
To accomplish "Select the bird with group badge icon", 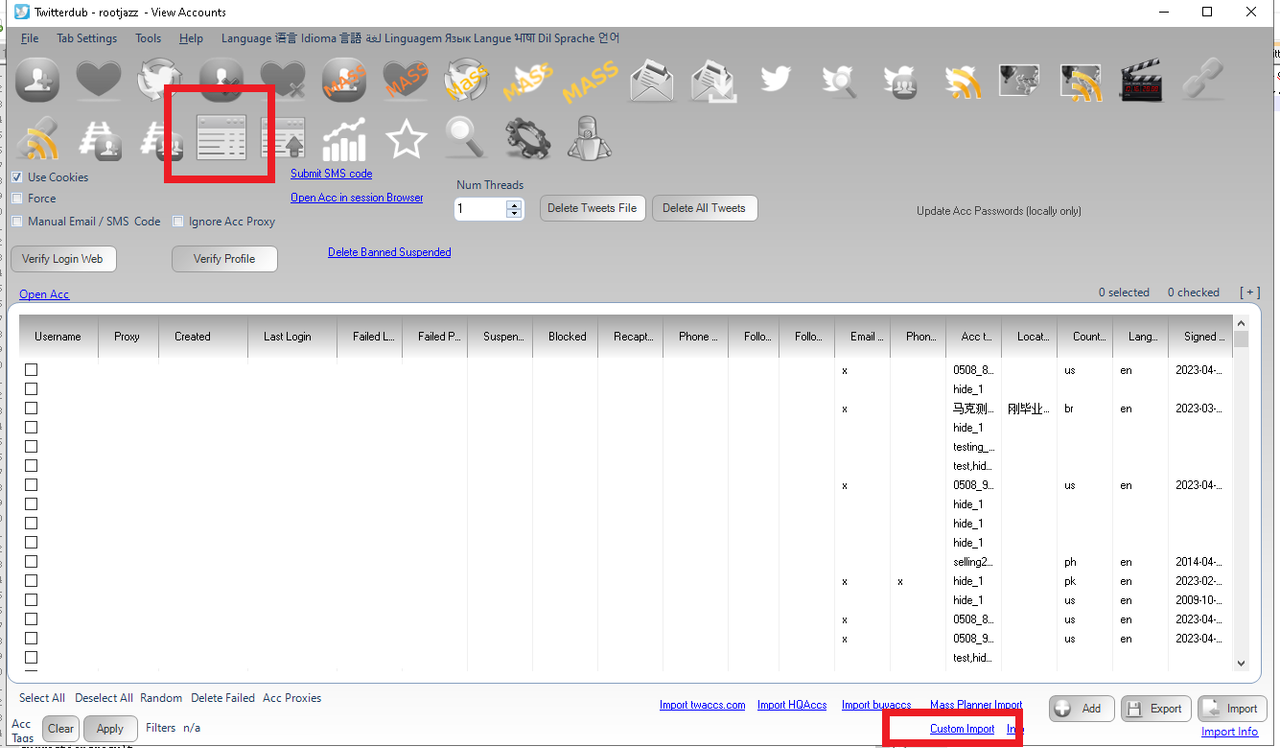I will pos(900,81).
